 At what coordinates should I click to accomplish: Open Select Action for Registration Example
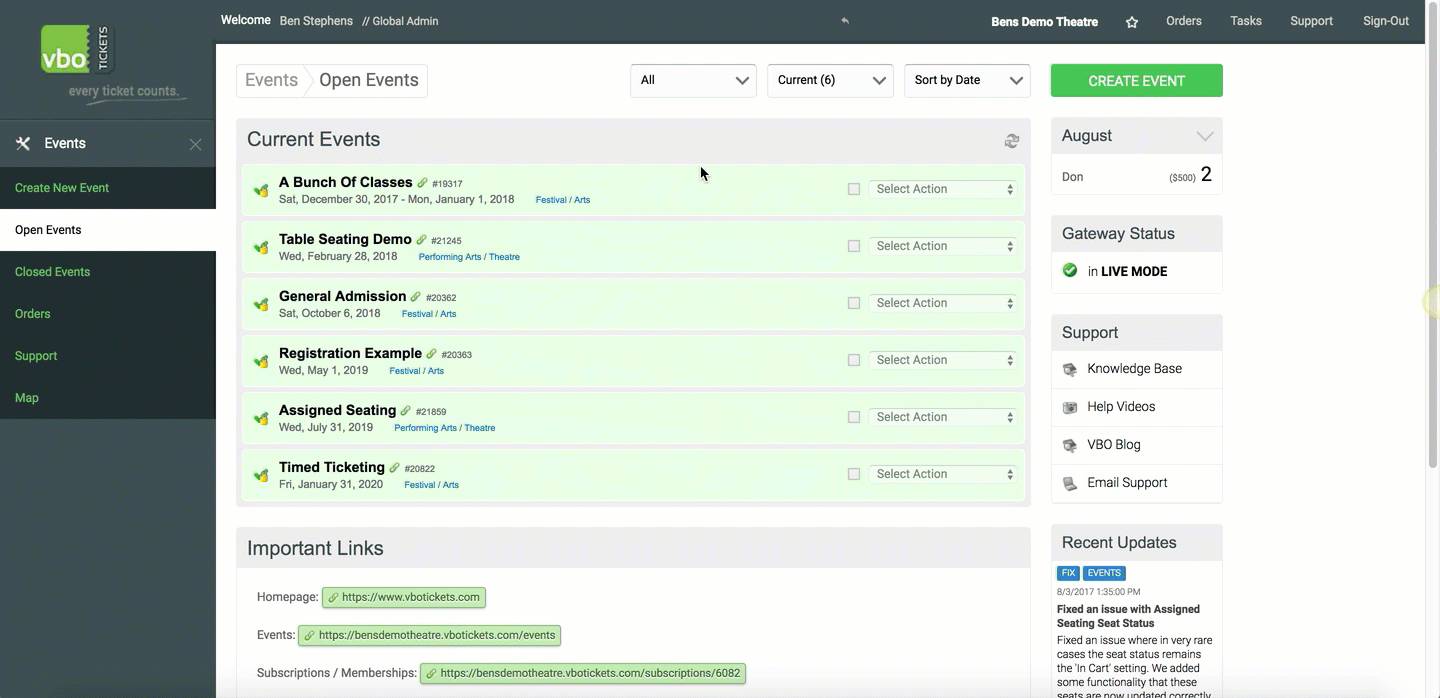(944, 360)
